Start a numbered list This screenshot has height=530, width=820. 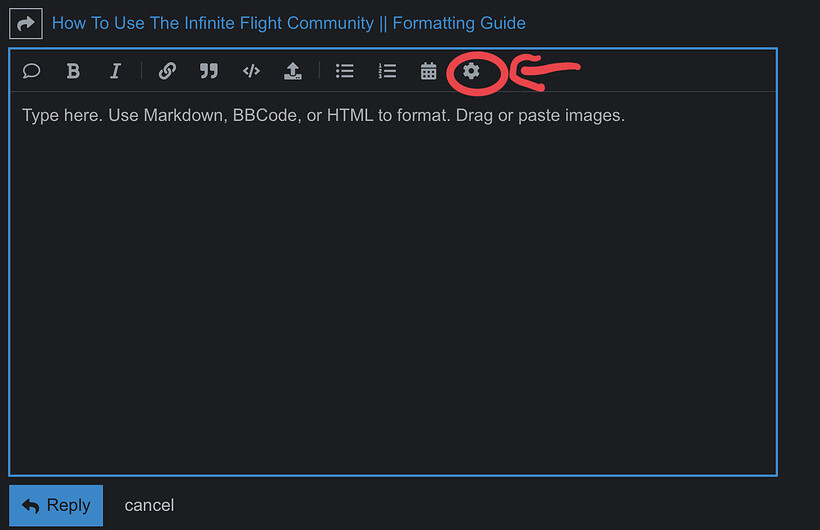tap(387, 71)
